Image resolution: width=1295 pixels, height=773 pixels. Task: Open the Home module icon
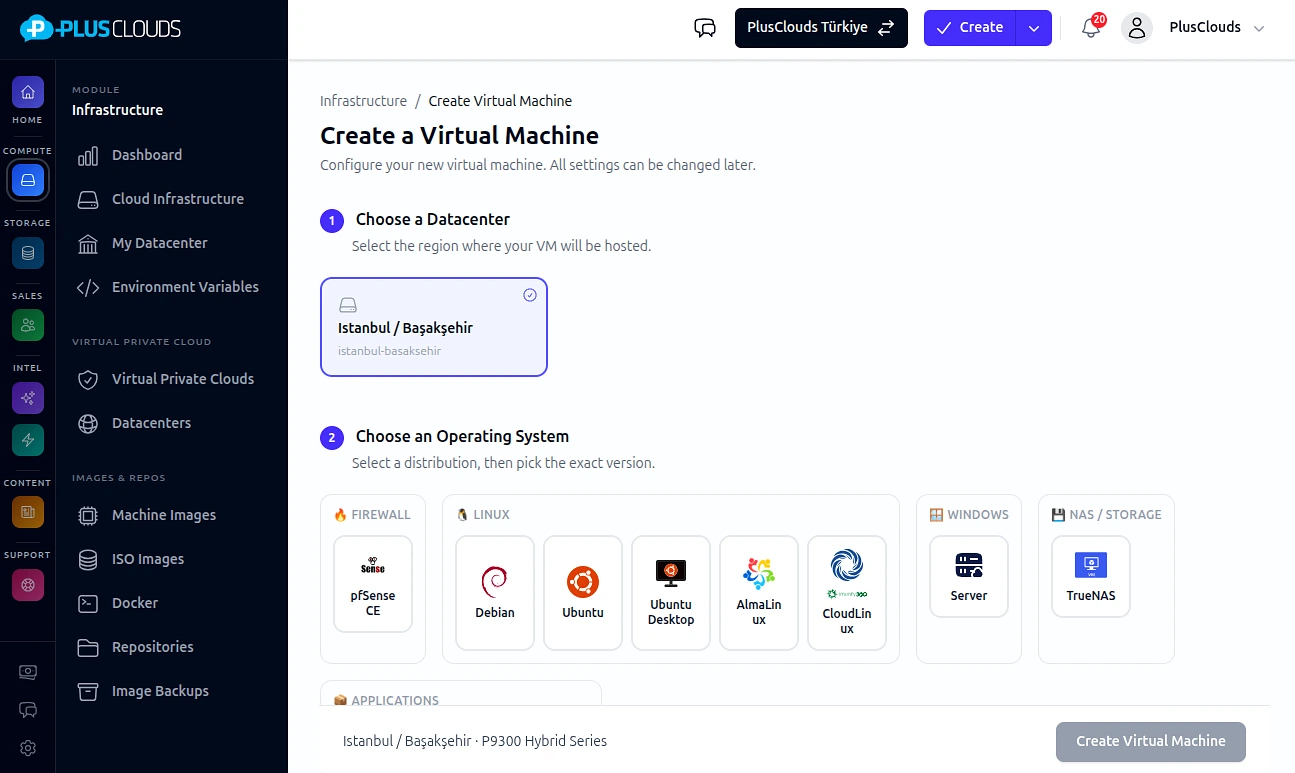[28, 93]
